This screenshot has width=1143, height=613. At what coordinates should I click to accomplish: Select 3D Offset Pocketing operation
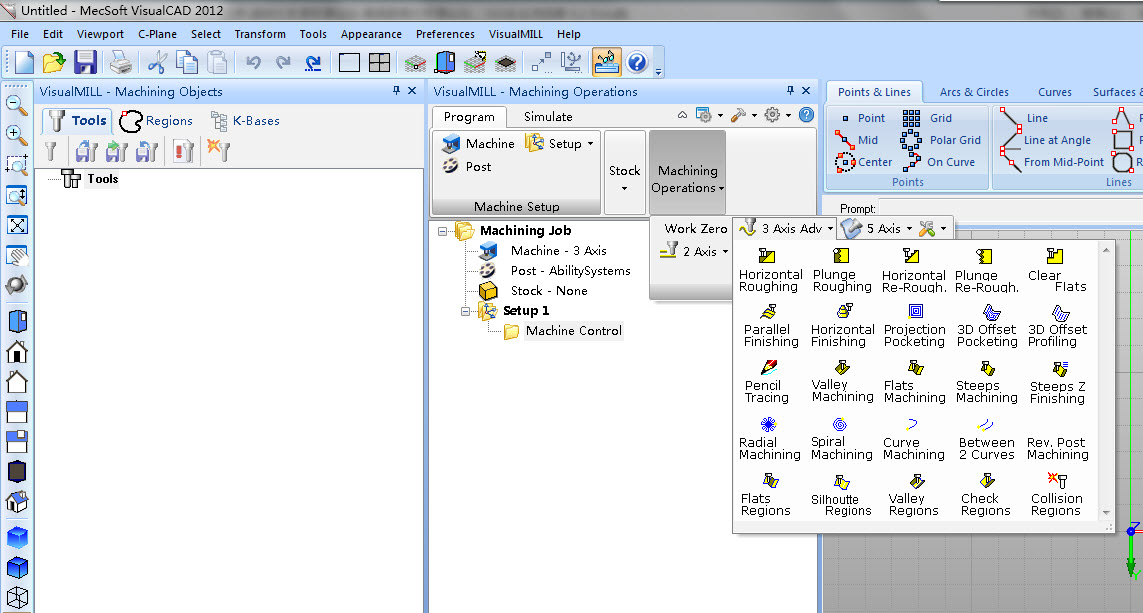click(986, 326)
